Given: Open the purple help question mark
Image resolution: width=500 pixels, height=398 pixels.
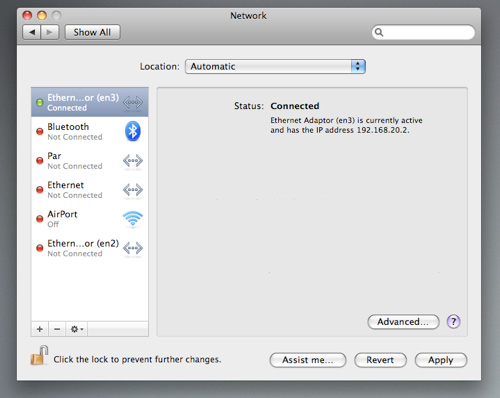Looking at the screenshot, I should point(453,322).
